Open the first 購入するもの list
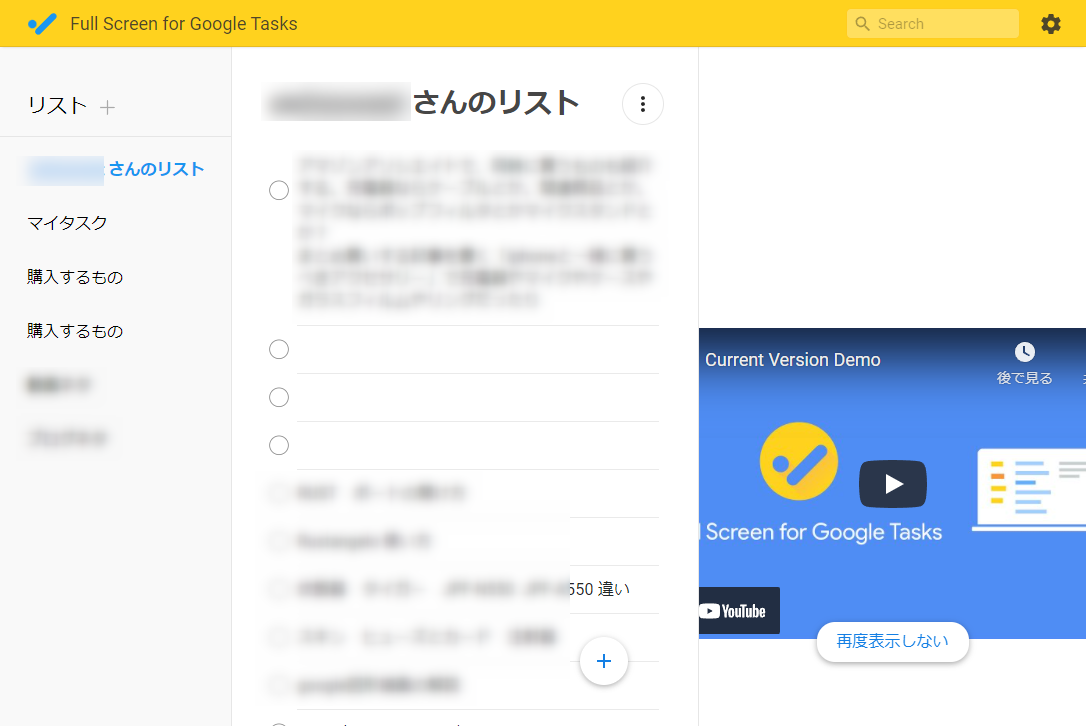Screen dimensions: 1086x726 [x=75, y=277]
